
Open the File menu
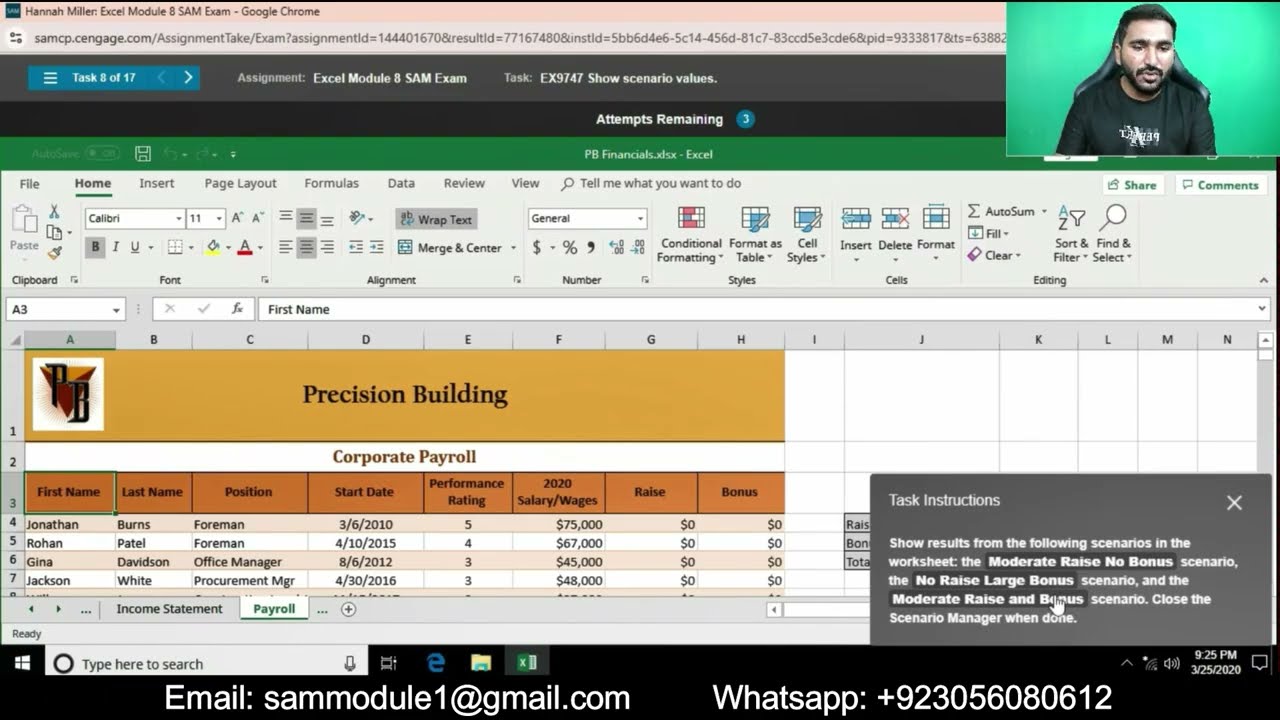click(x=30, y=183)
